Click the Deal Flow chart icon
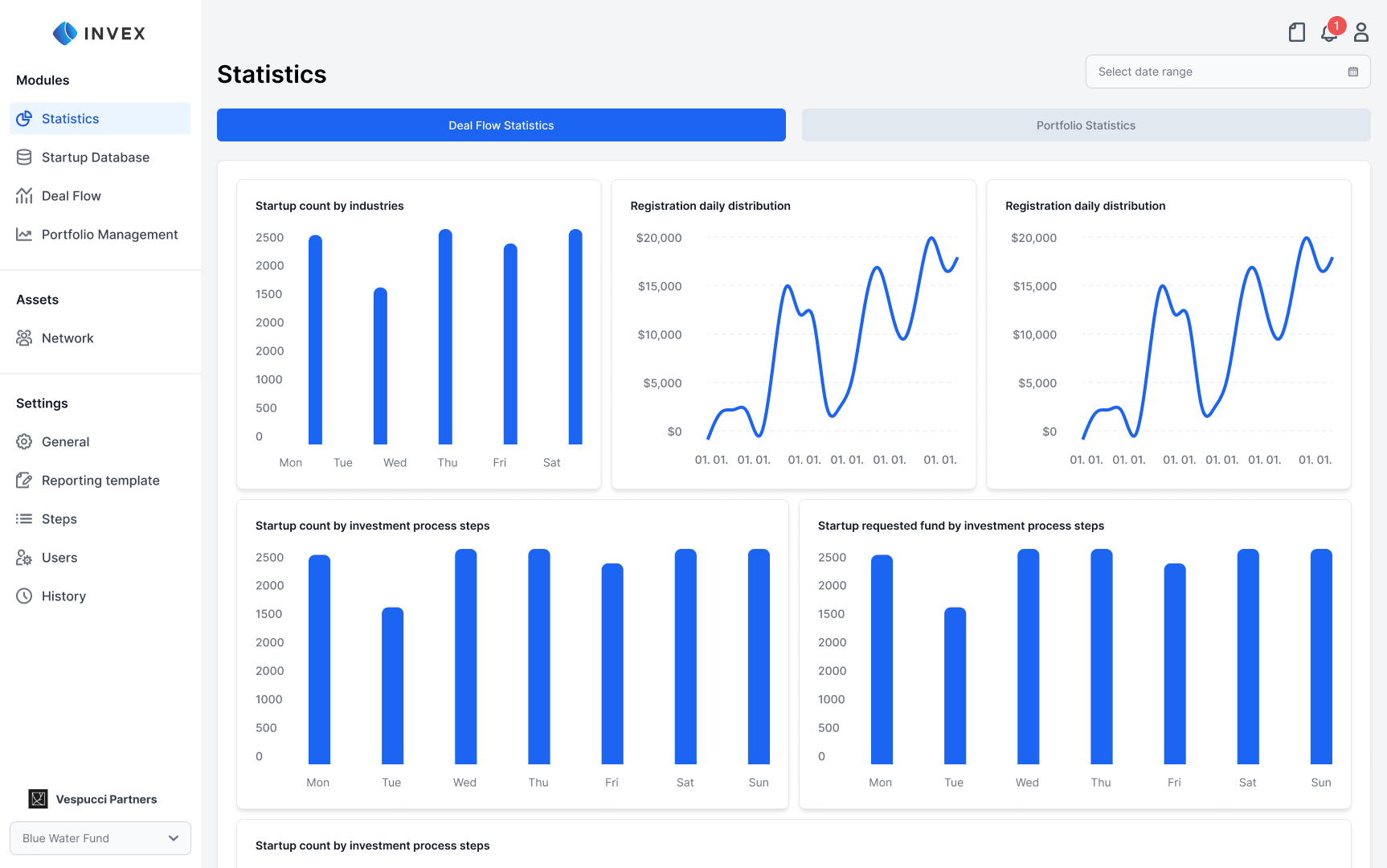Image resolution: width=1387 pixels, height=868 pixels. coord(24,196)
